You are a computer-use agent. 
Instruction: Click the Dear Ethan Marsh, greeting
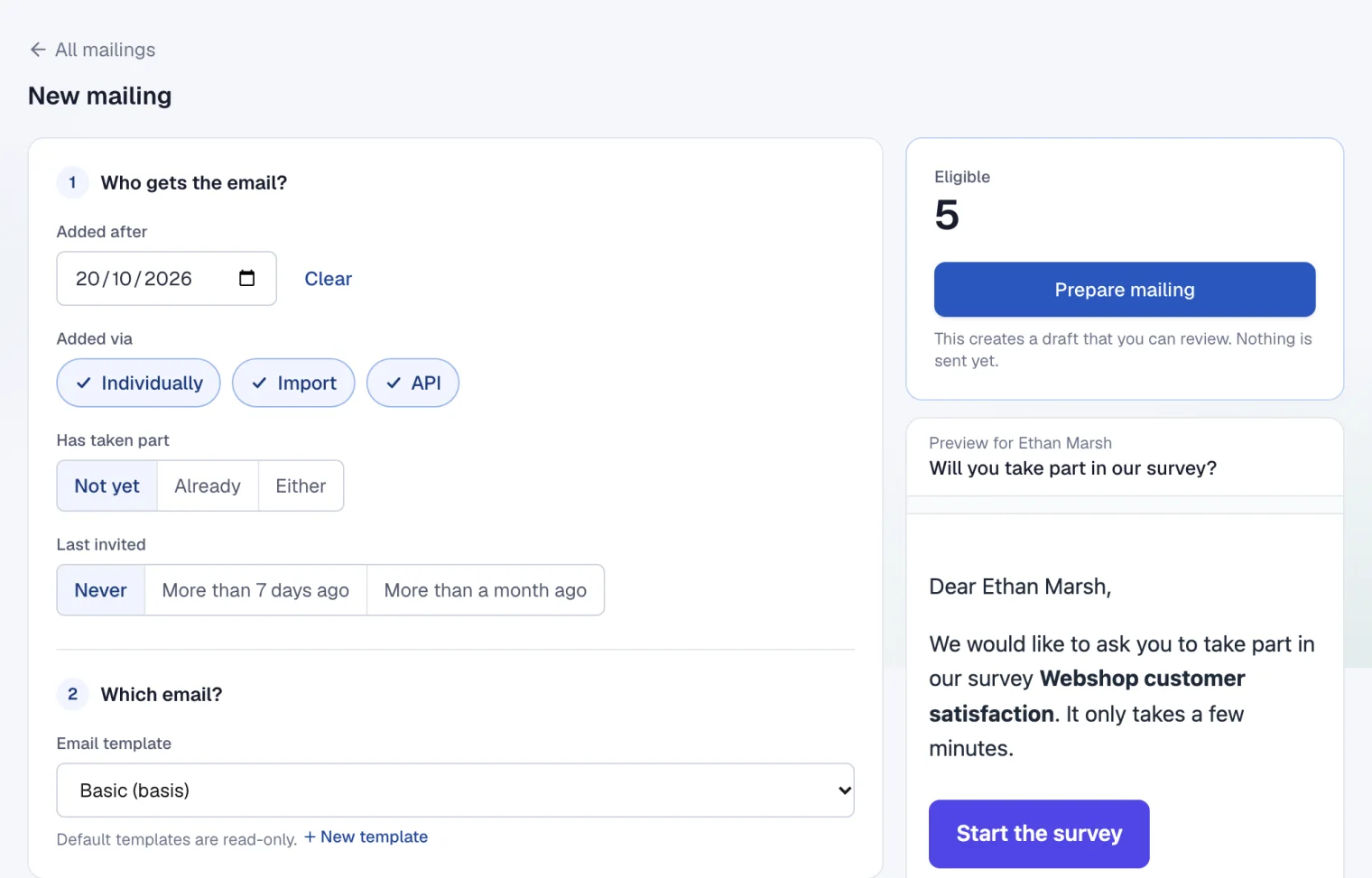[x=1020, y=587]
